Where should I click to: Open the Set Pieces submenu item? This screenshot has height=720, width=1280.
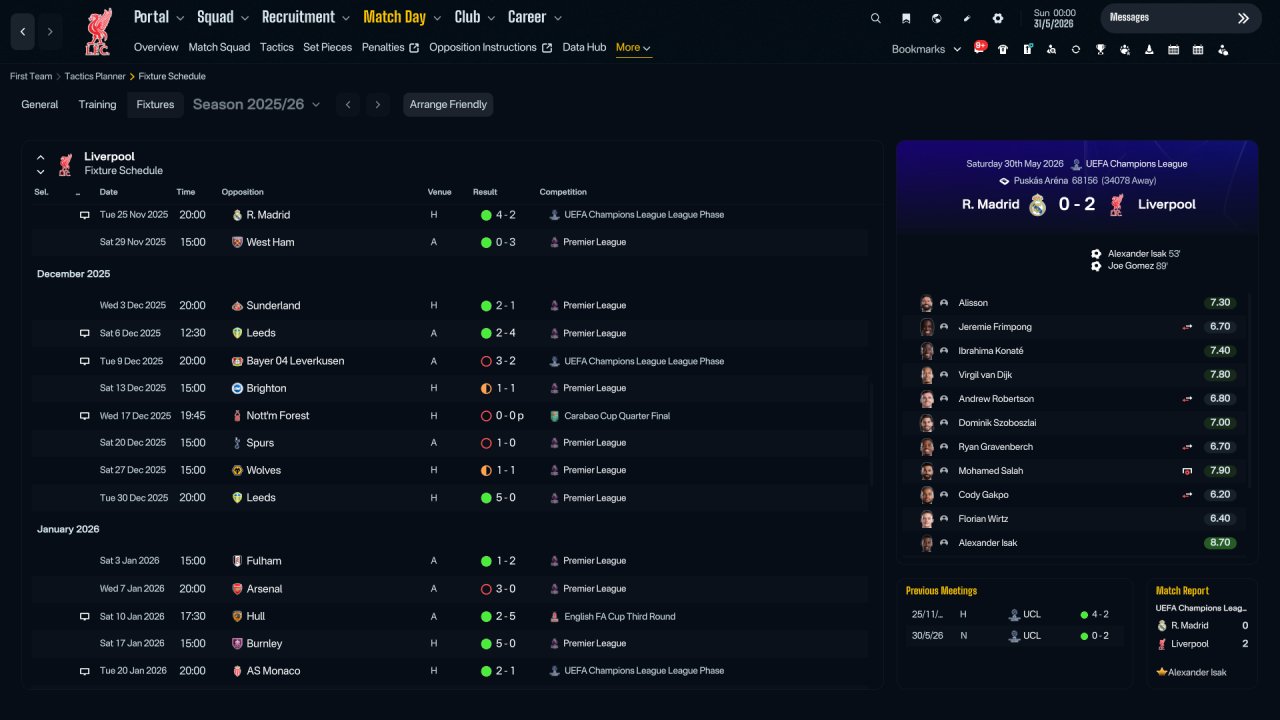(328, 48)
